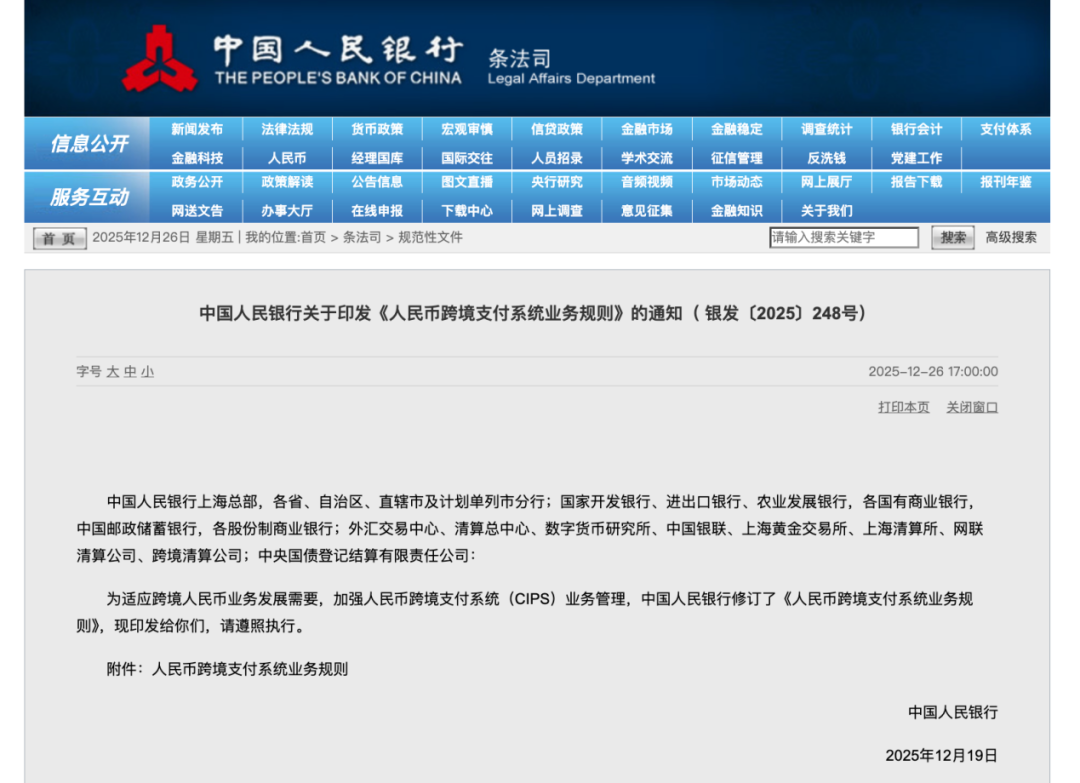Follow the 条法司 breadcrumb link
This screenshot has width=1080, height=783.
point(362,238)
